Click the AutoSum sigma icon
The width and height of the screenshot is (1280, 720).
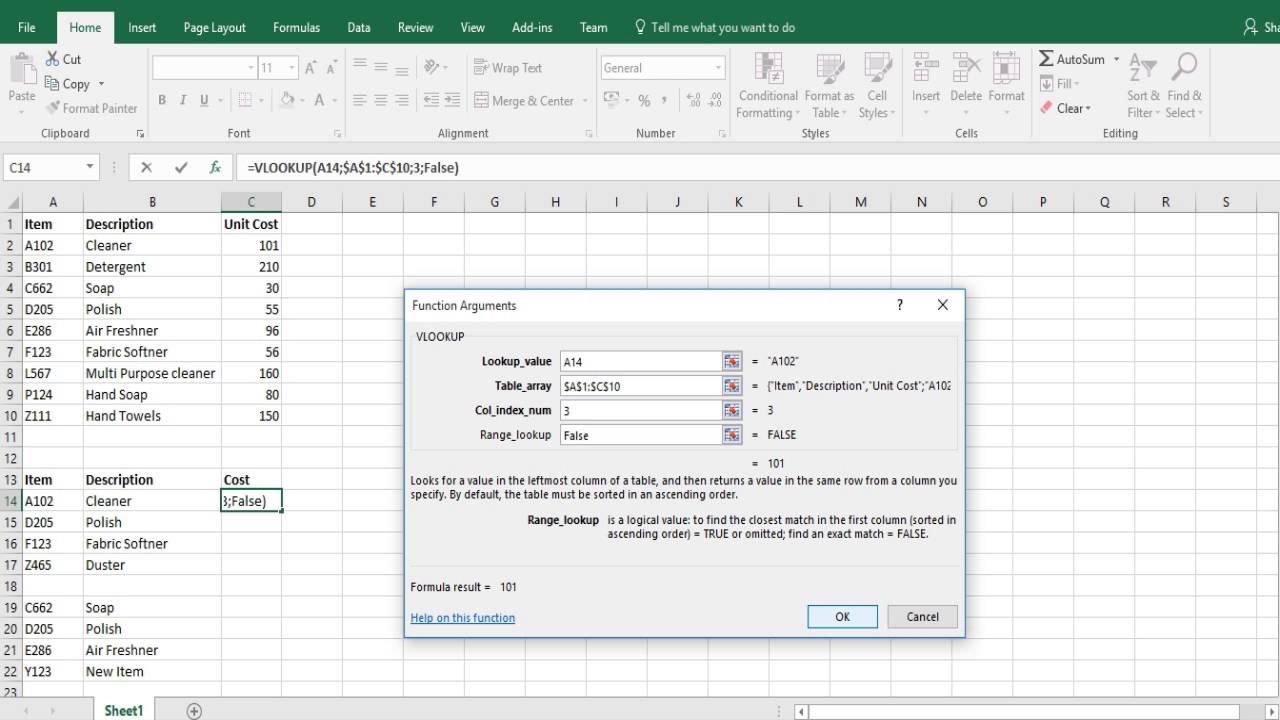coord(1046,59)
